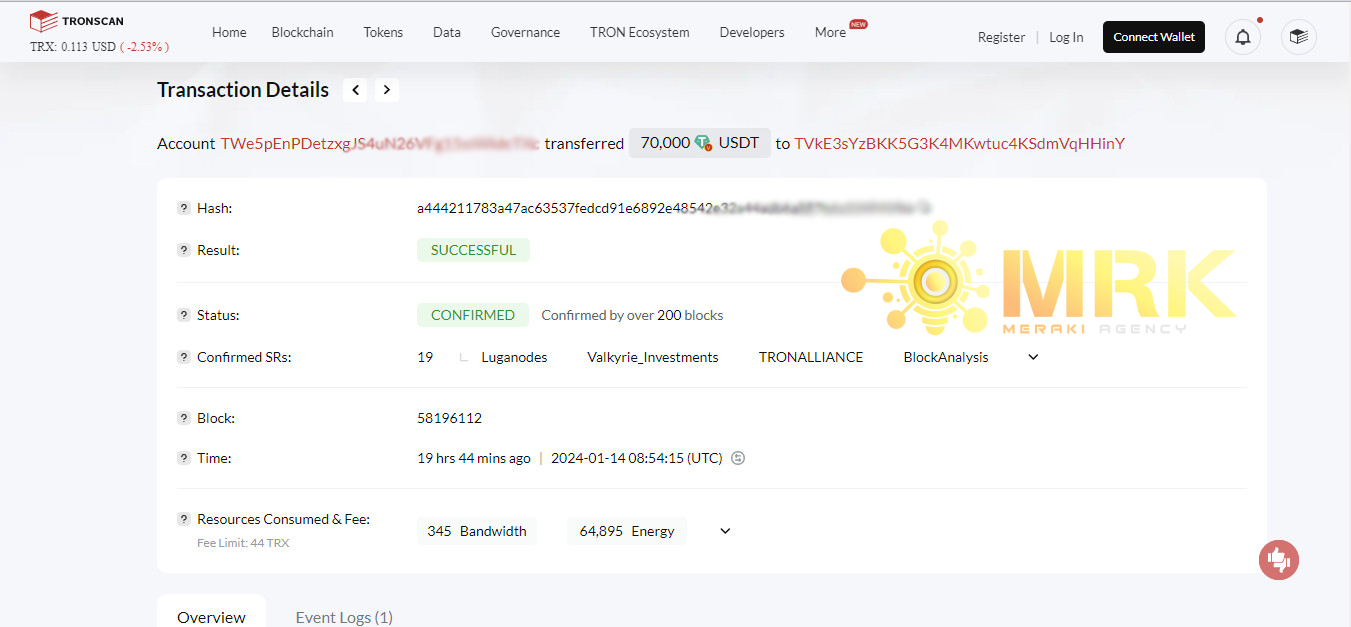Go to the previous transaction arrow
This screenshot has width=1351, height=627.
(x=355, y=90)
